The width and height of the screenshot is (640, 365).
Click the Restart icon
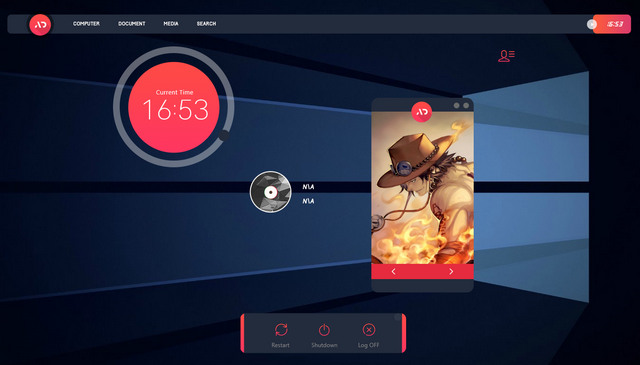[281, 329]
